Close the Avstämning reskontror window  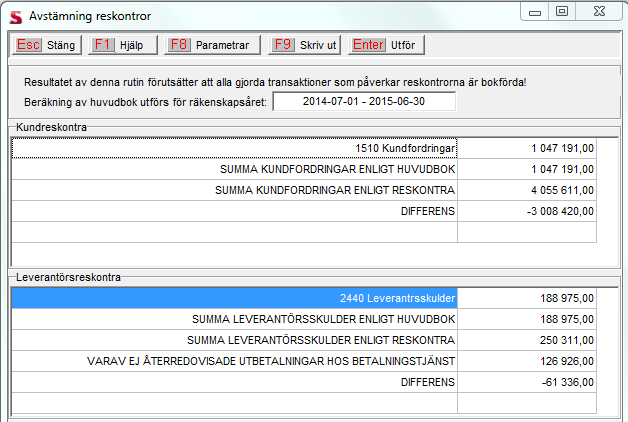point(599,11)
